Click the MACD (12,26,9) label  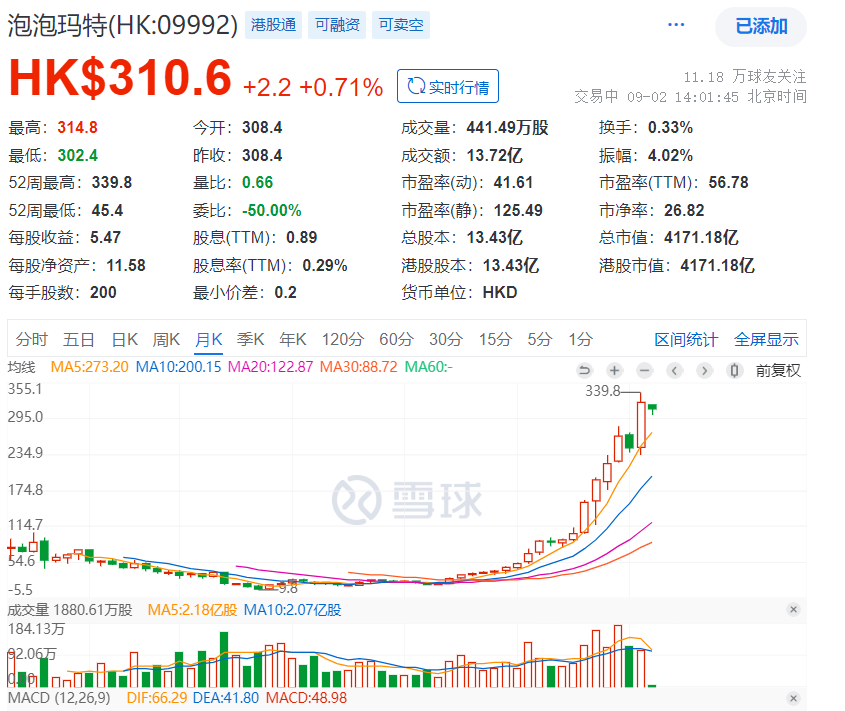59,698
